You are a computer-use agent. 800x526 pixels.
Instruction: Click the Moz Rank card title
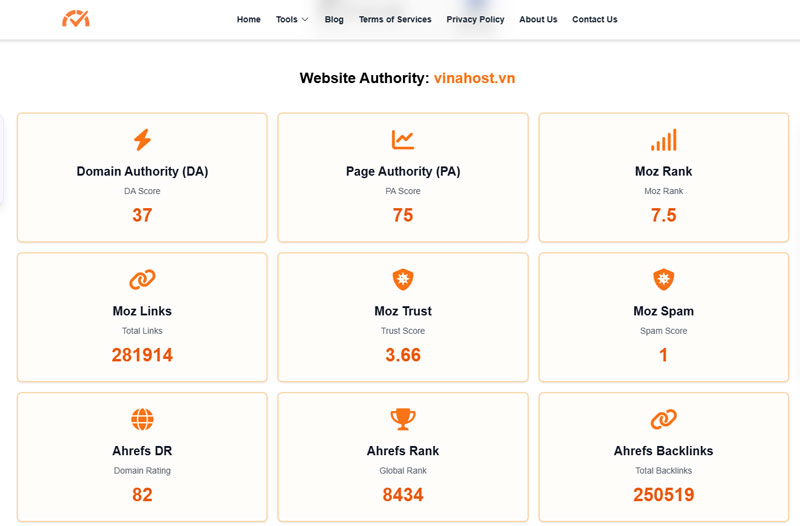664,171
